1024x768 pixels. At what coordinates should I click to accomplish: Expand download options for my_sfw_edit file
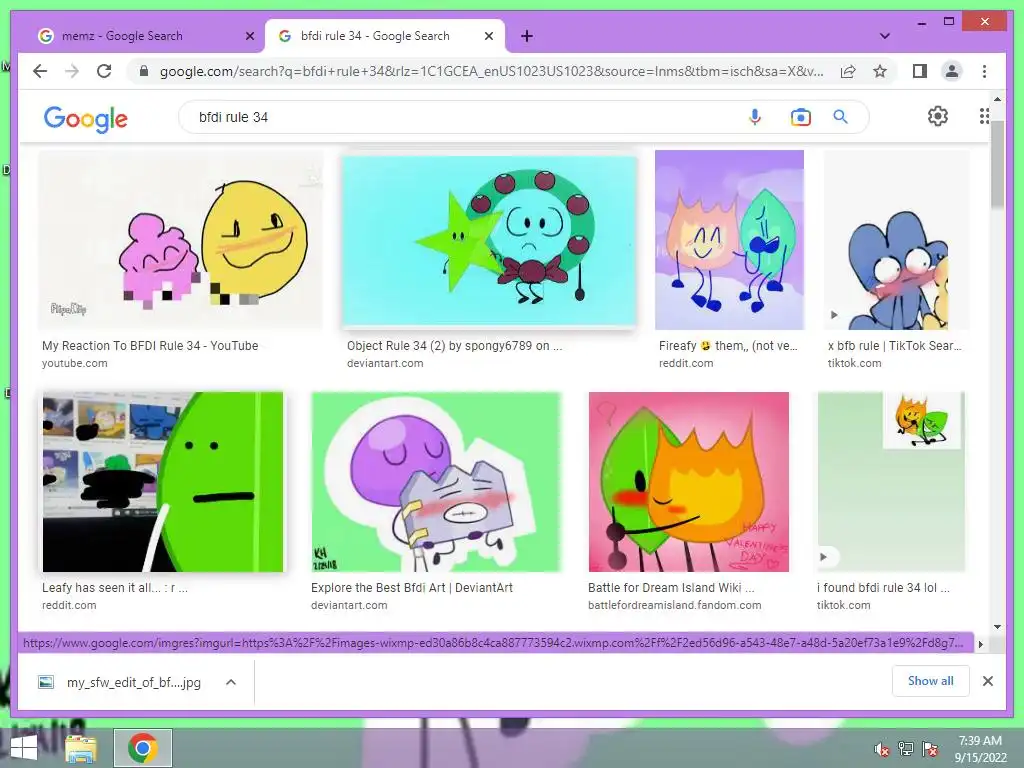231,682
